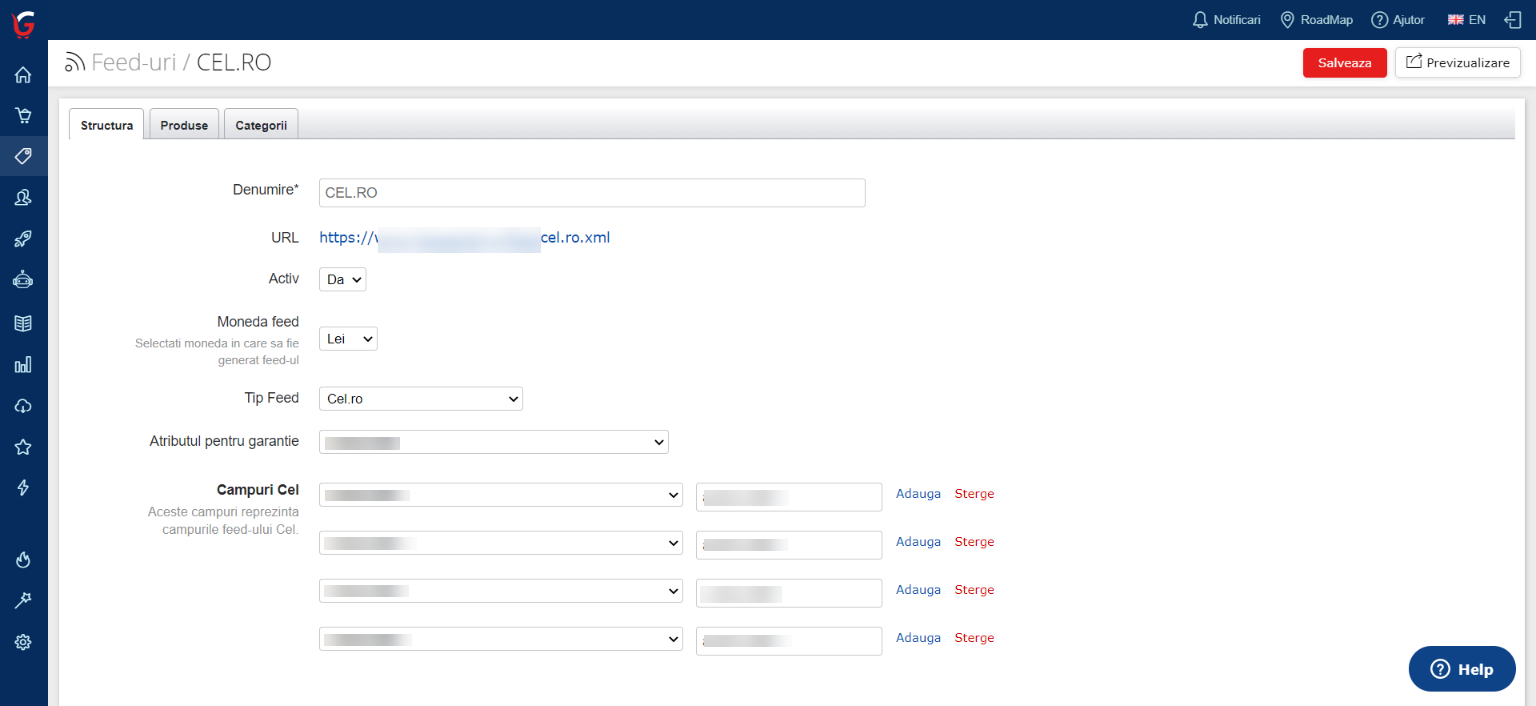The height and width of the screenshot is (706, 1536).
Task: Open the Moneda feed dropdown
Action: [348, 339]
